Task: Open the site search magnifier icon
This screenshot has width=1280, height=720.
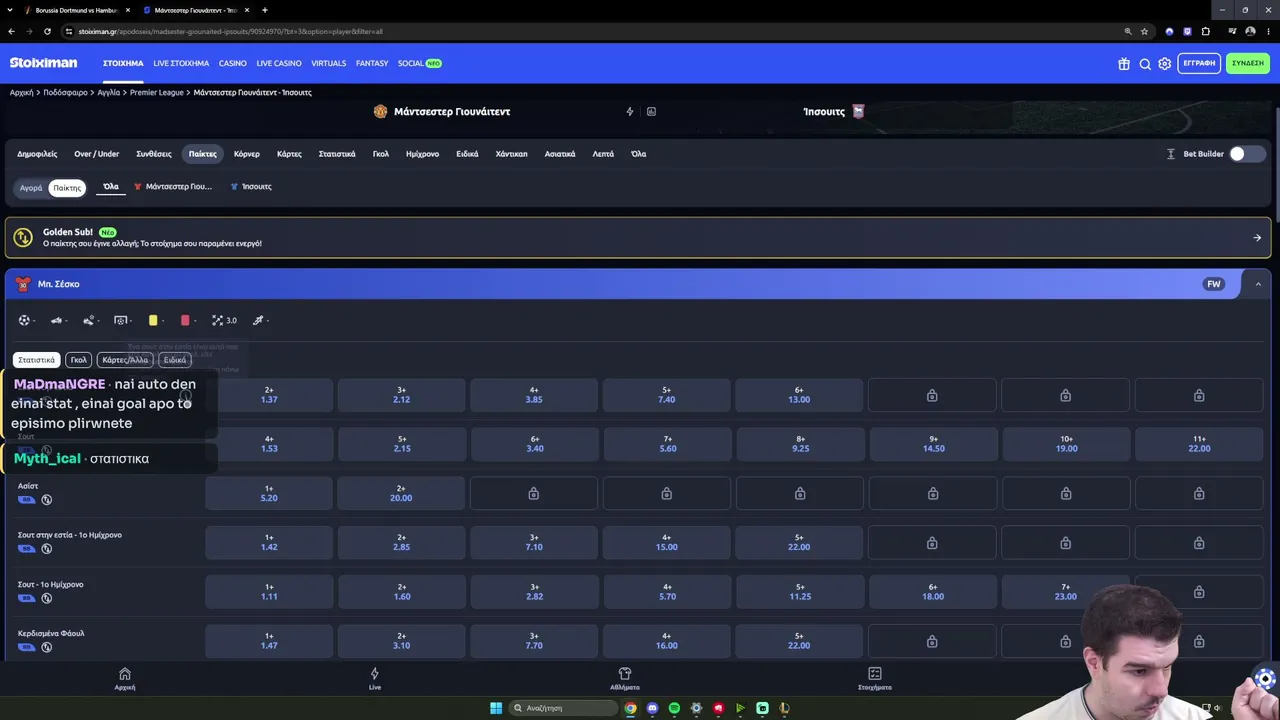Action: point(1145,64)
